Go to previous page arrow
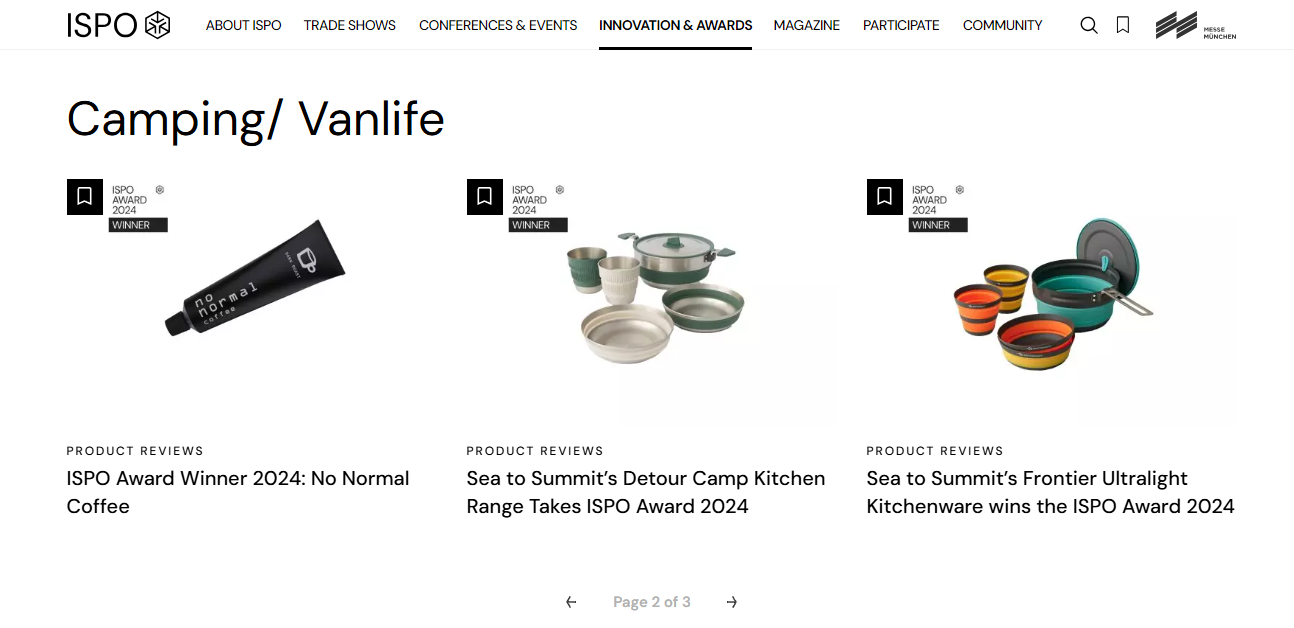 tap(571, 602)
